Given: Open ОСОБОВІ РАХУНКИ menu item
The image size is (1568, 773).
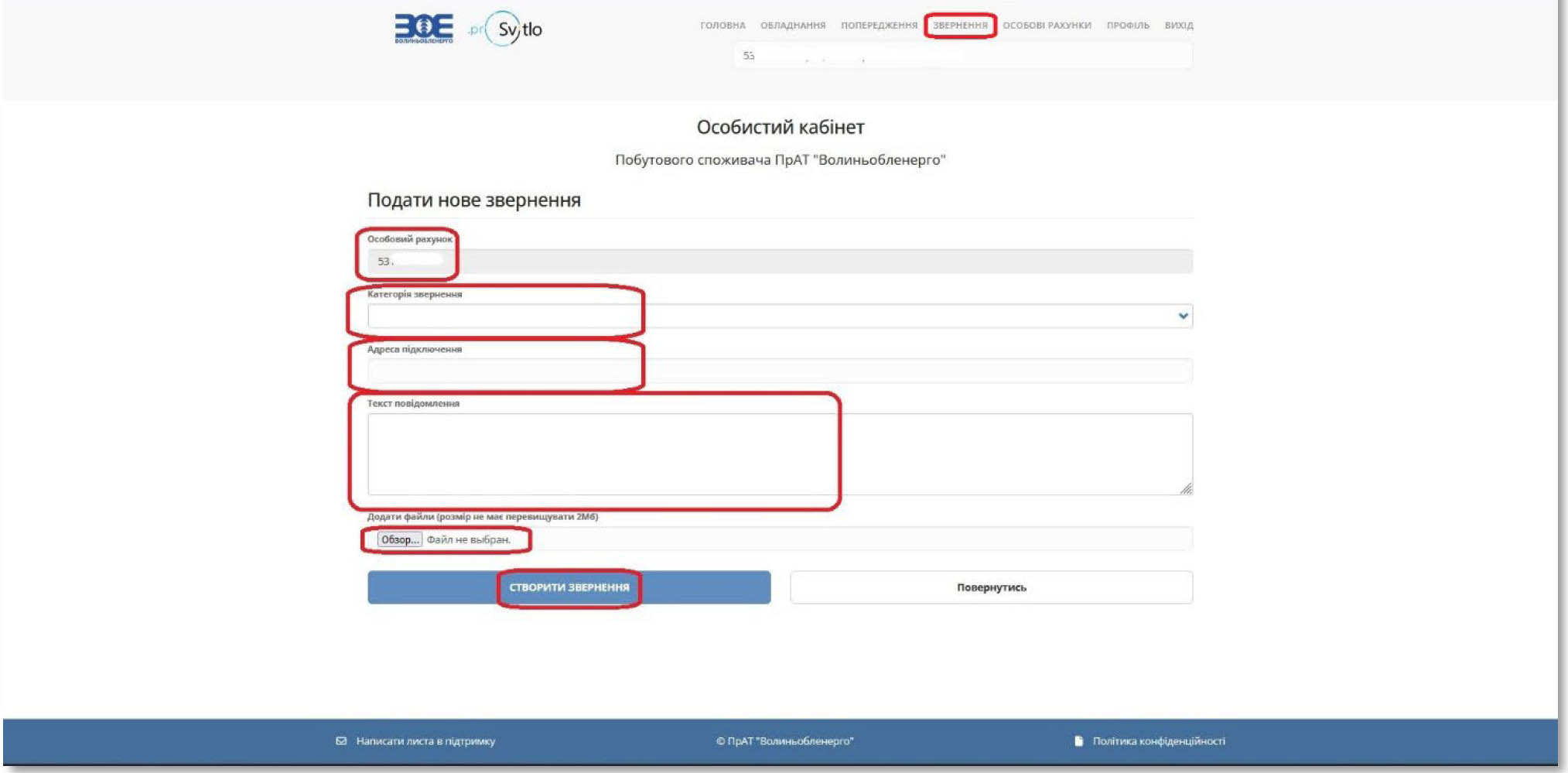Looking at the screenshot, I should pos(1047,26).
